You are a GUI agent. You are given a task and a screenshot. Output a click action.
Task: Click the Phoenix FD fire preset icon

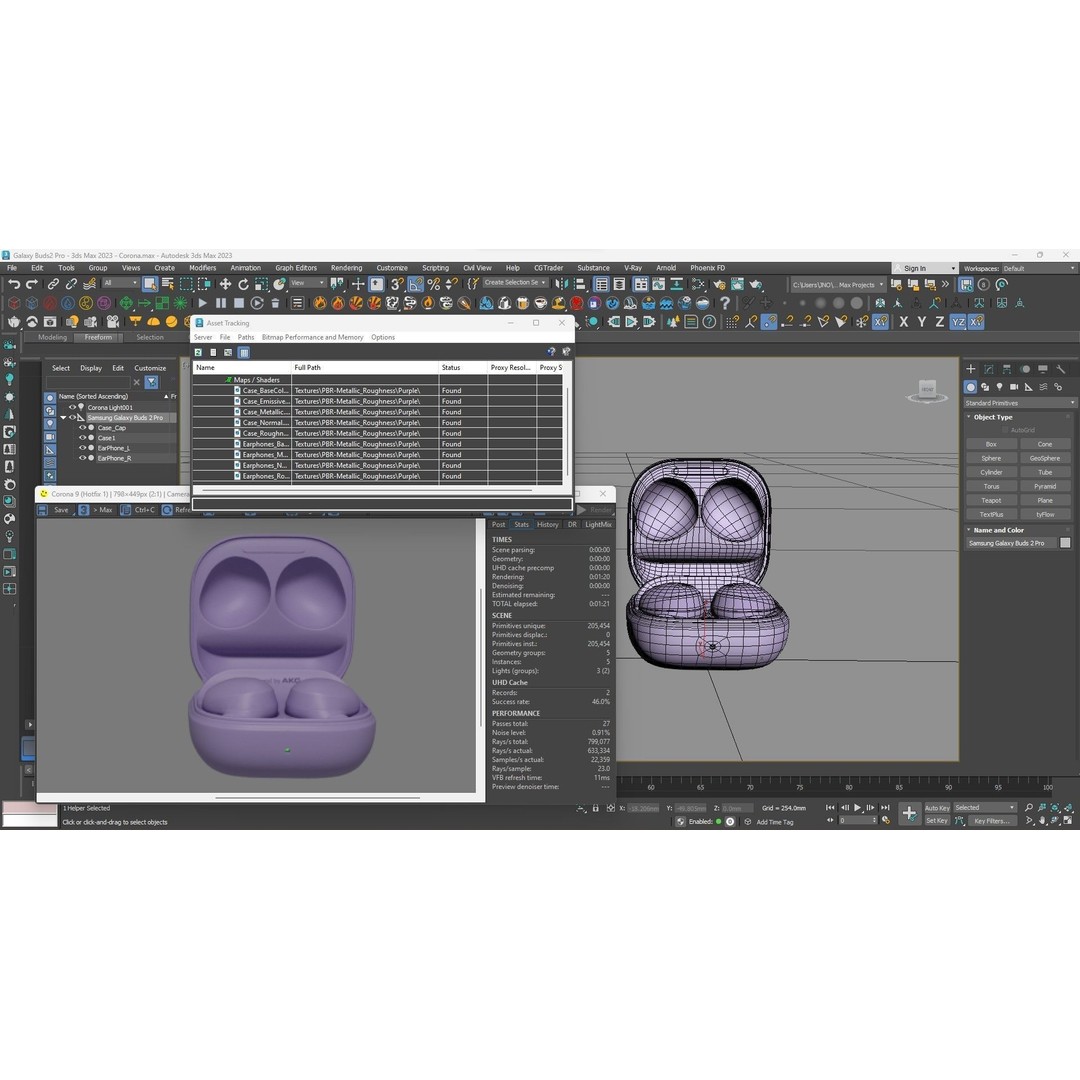(x=320, y=303)
